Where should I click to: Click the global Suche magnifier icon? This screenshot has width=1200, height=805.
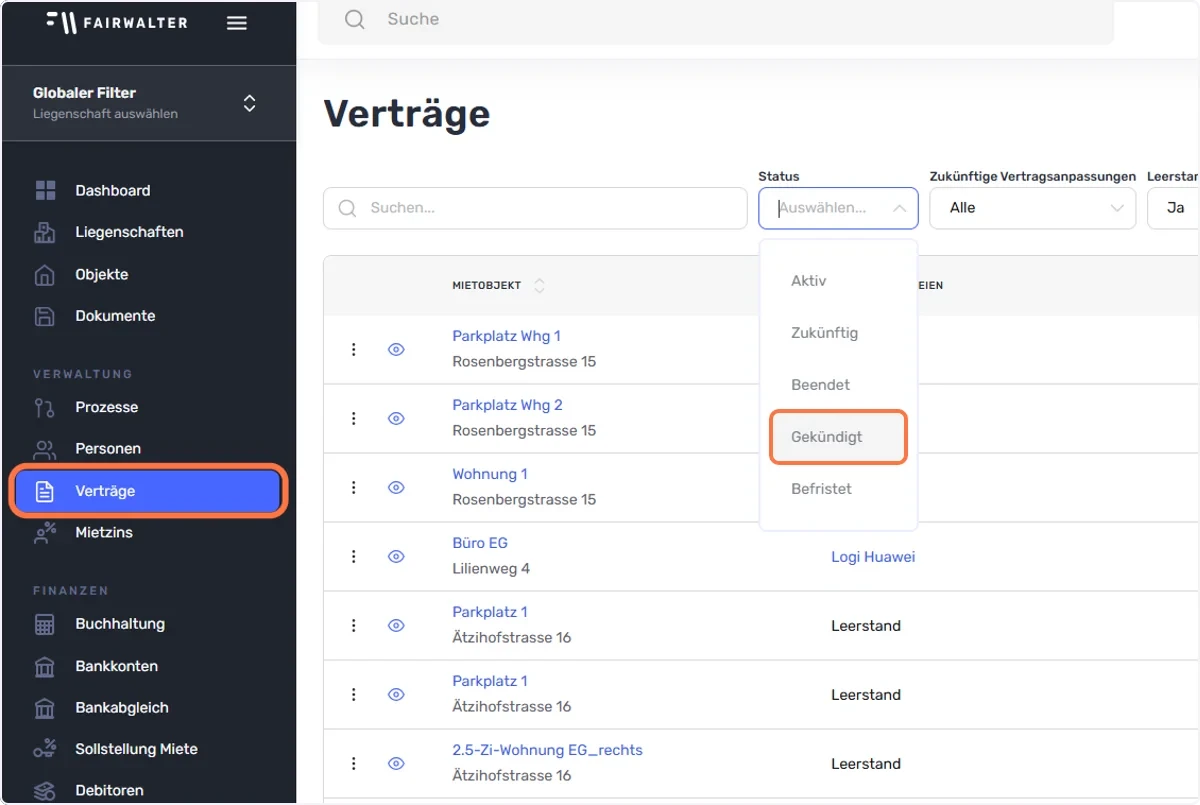355,19
